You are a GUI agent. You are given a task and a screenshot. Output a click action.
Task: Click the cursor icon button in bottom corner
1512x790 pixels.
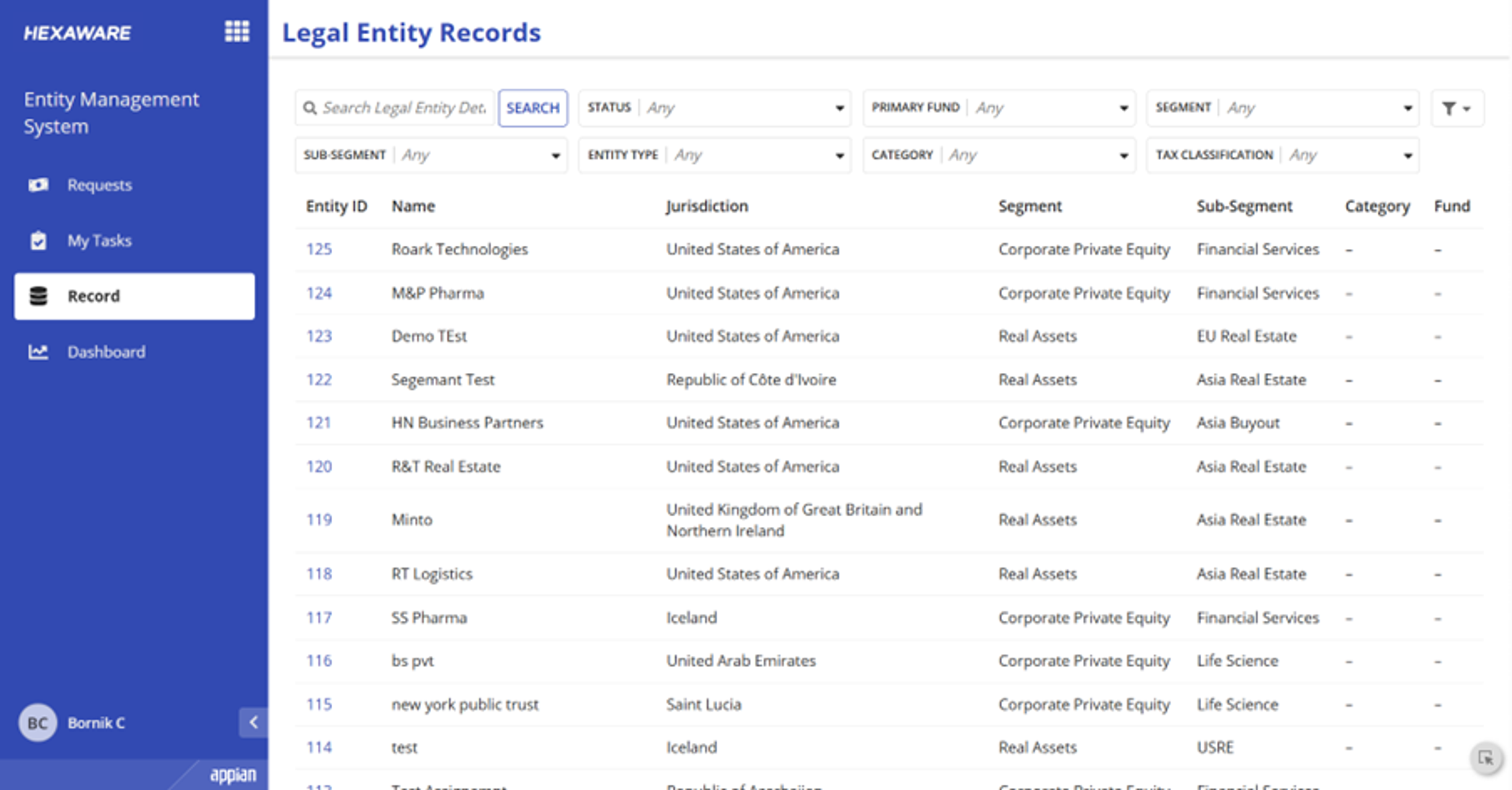tap(1486, 758)
